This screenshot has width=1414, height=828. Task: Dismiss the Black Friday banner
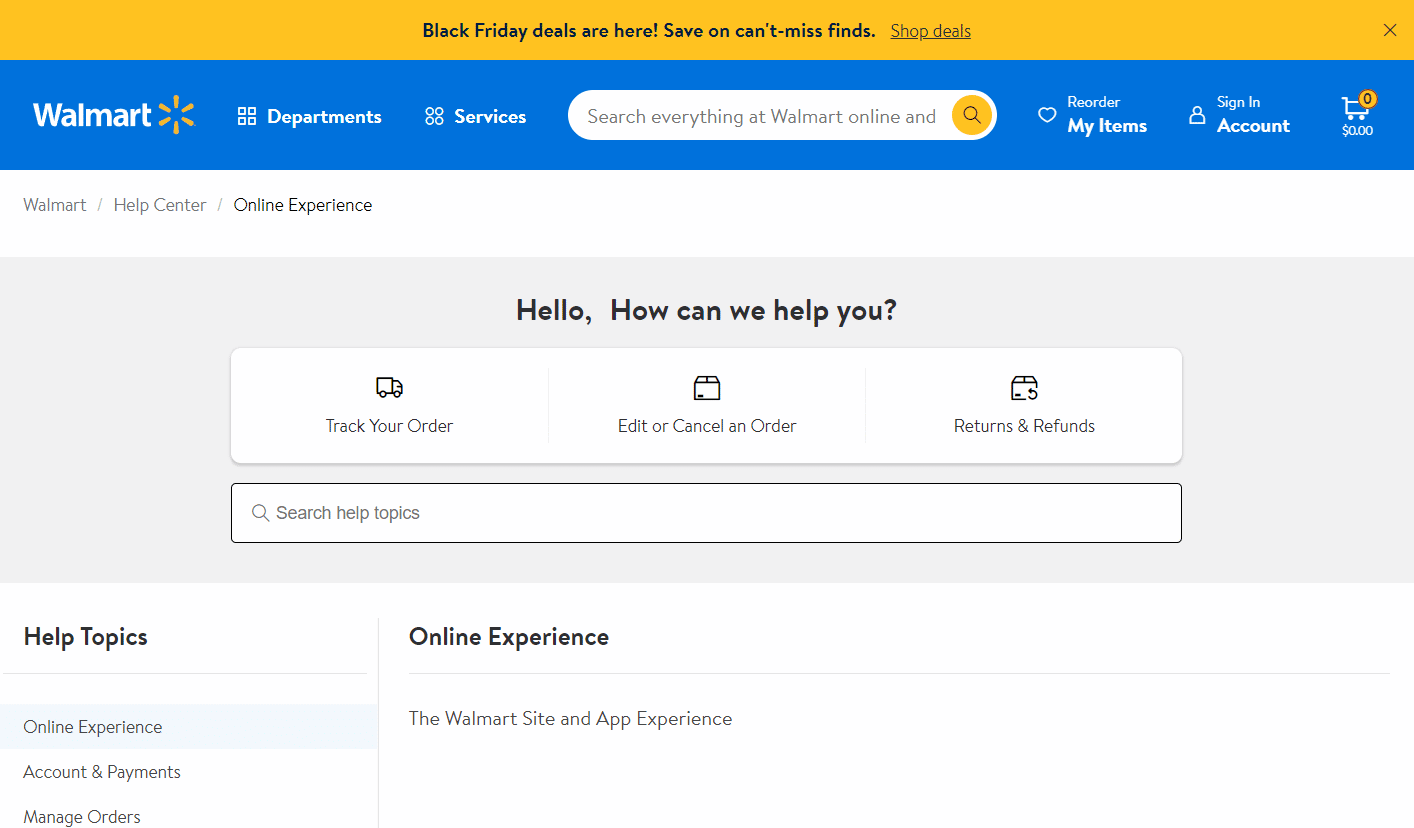point(1390,30)
